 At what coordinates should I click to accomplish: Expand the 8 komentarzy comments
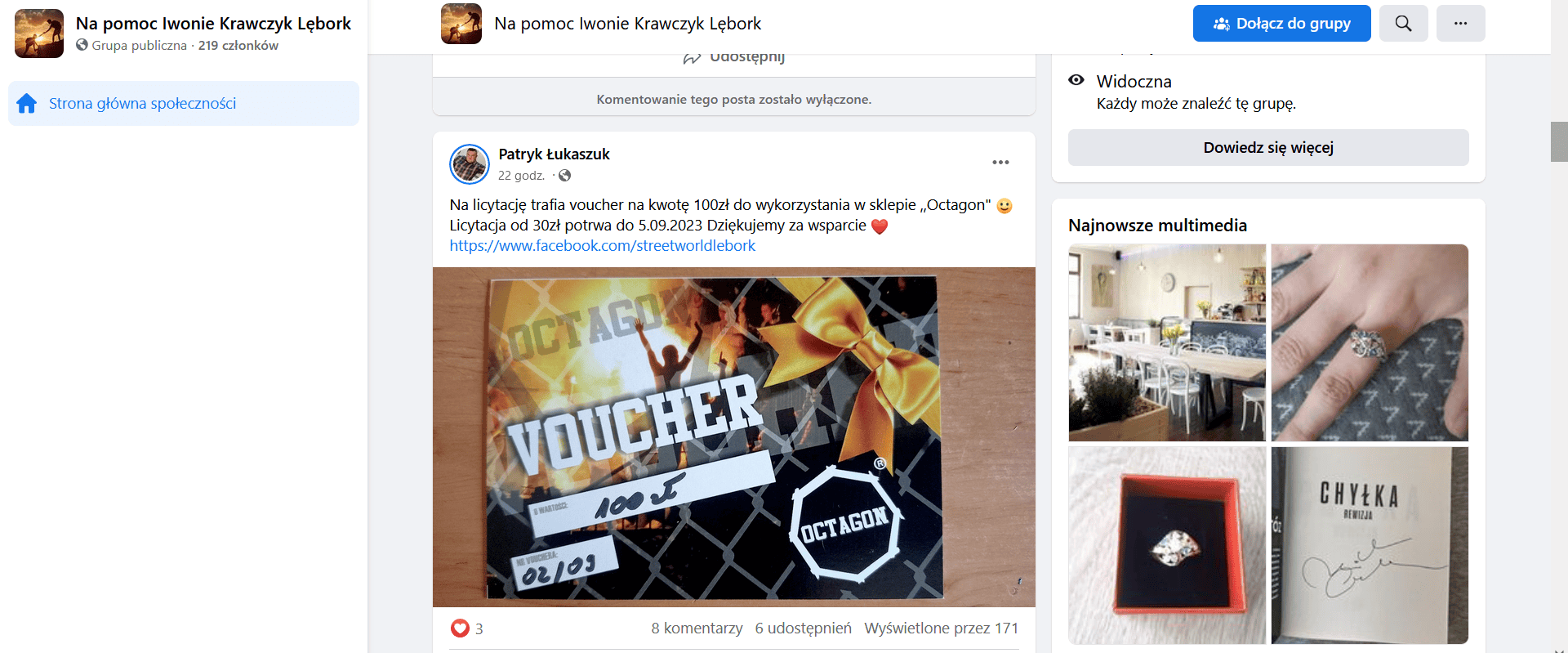click(697, 628)
